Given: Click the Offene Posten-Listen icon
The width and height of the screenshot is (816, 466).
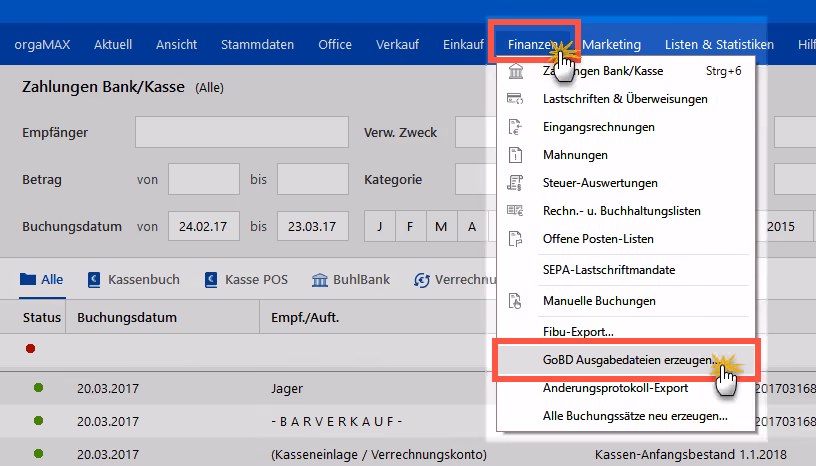Looking at the screenshot, I should pos(515,238).
